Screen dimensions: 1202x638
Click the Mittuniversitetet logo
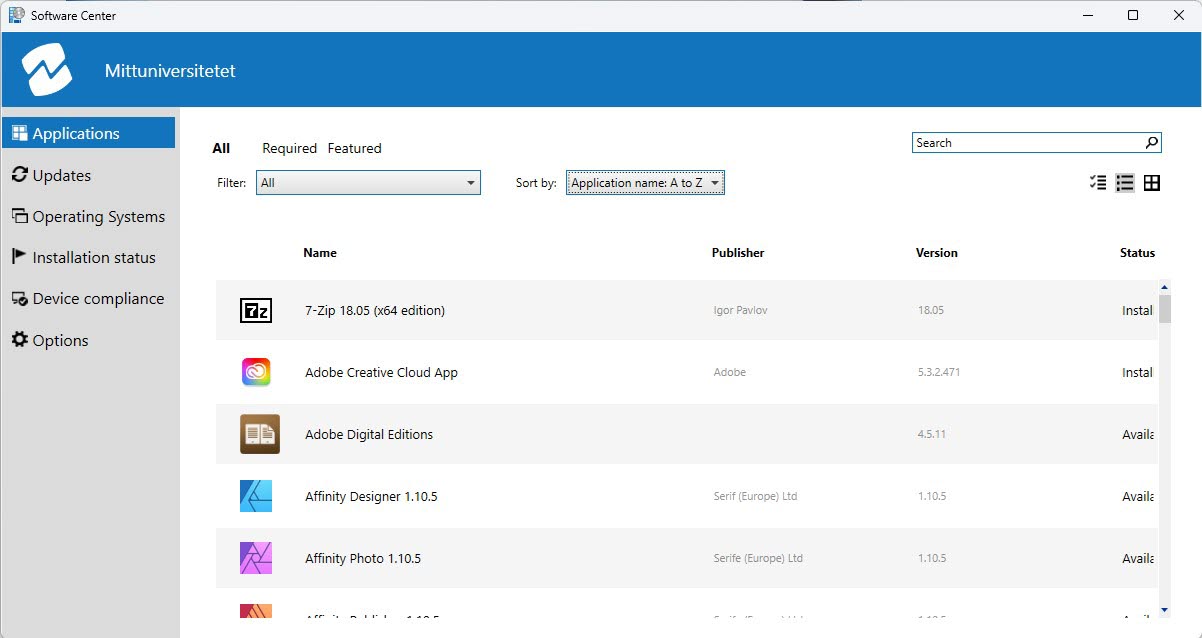pyautogui.click(x=47, y=70)
